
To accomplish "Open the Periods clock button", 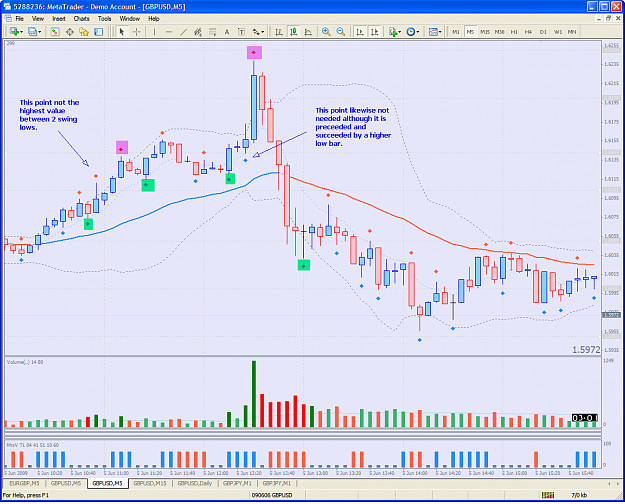I will coord(411,32).
